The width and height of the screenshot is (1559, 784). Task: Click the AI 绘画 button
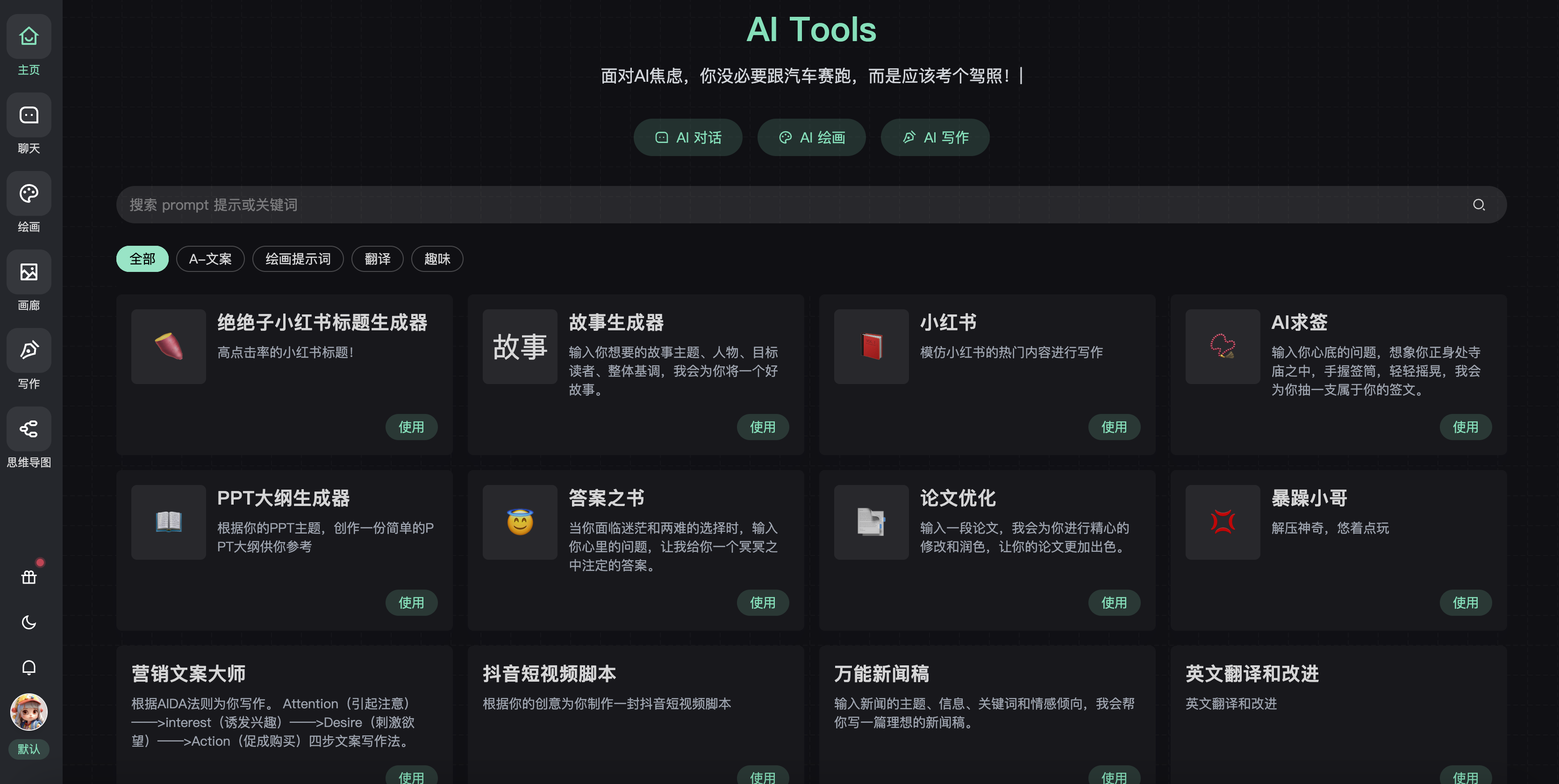point(812,137)
